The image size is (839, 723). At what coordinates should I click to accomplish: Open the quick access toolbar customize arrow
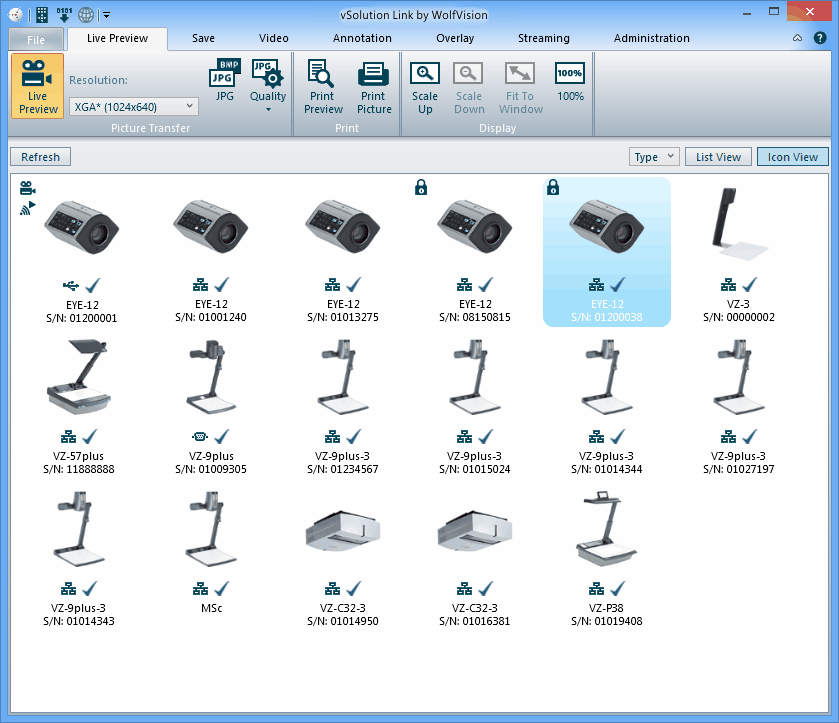(x=106, y=15)
